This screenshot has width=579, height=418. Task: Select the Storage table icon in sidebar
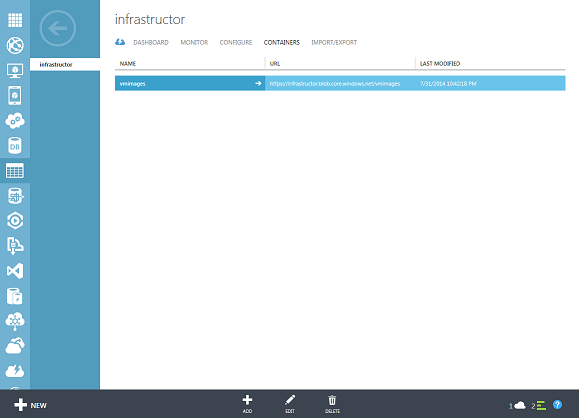[15, 171]
